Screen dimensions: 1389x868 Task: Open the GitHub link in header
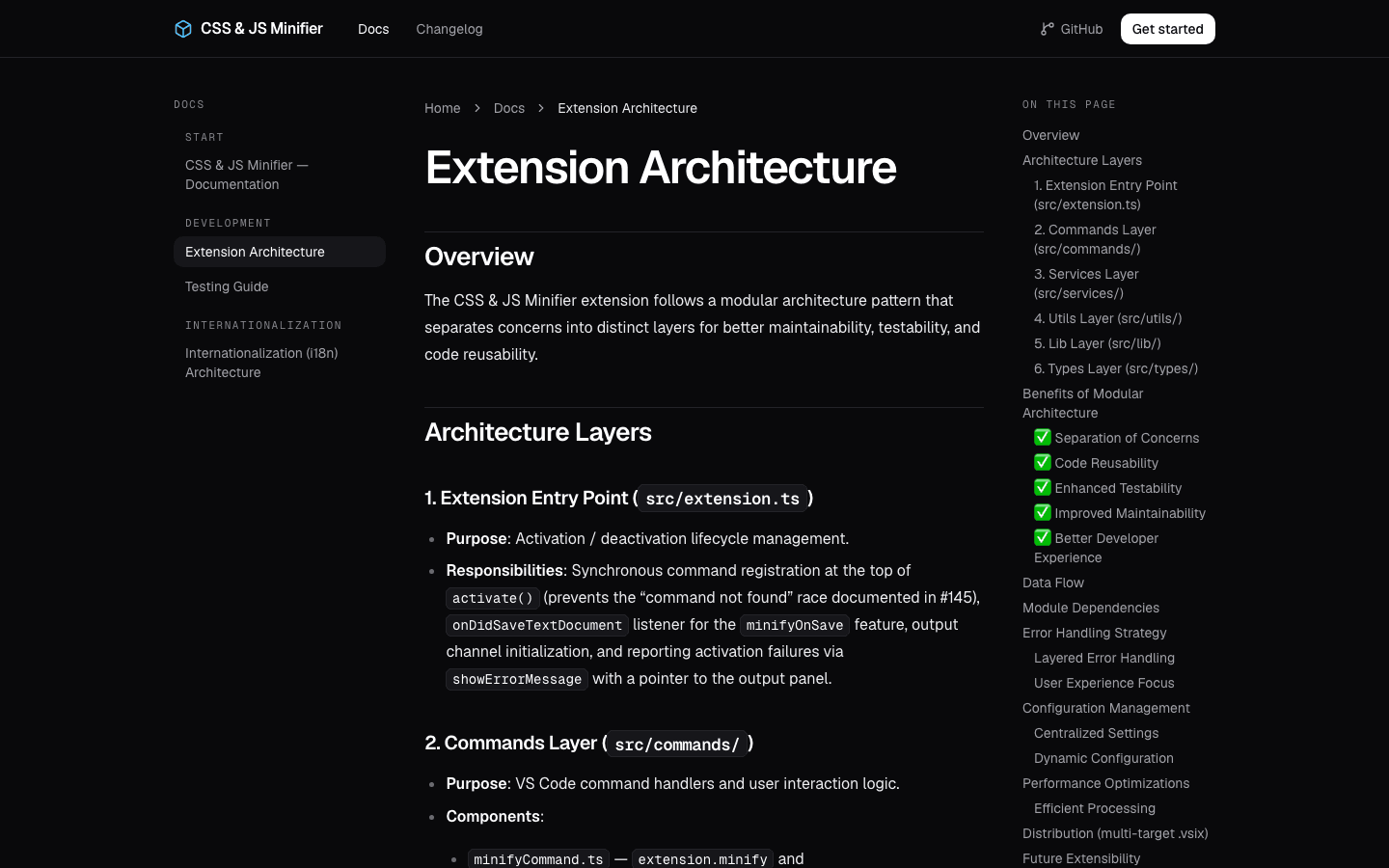[x=1072, y=29]
